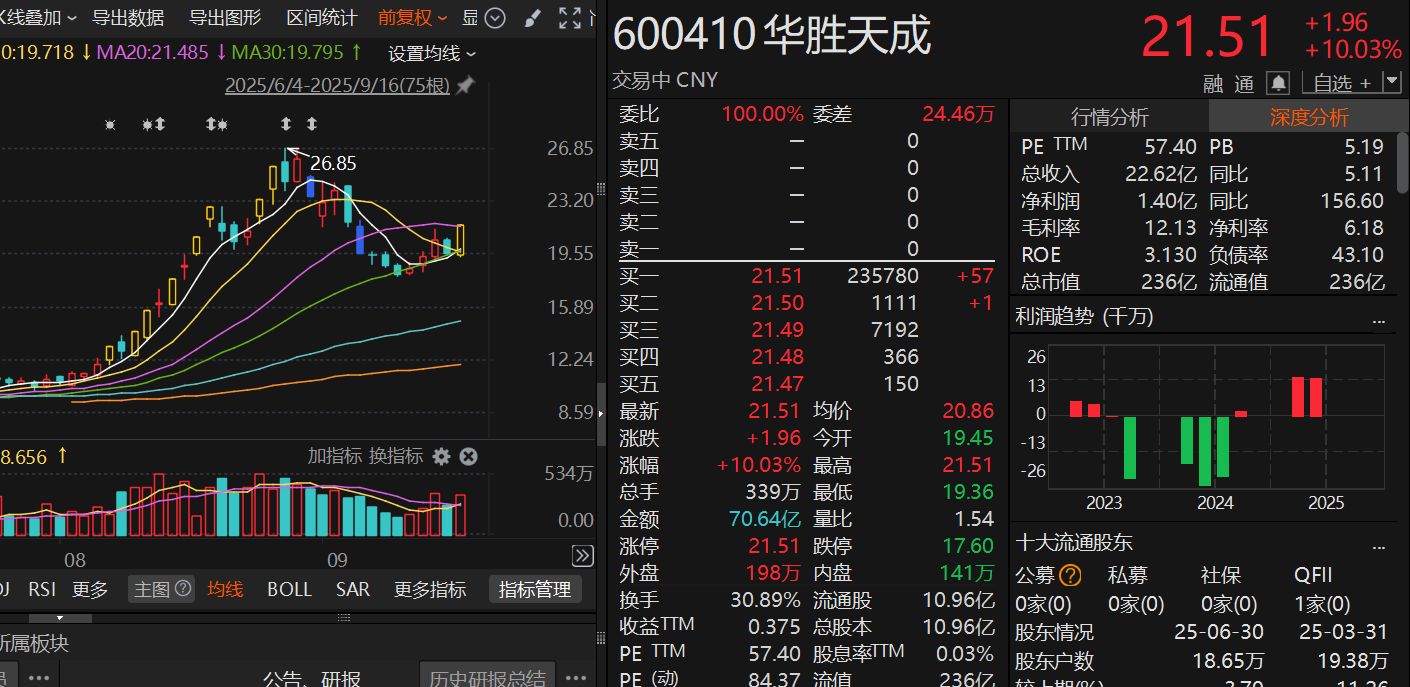Open the circled down-arrow display options
Screen dimensions: 1410x687
495,18
